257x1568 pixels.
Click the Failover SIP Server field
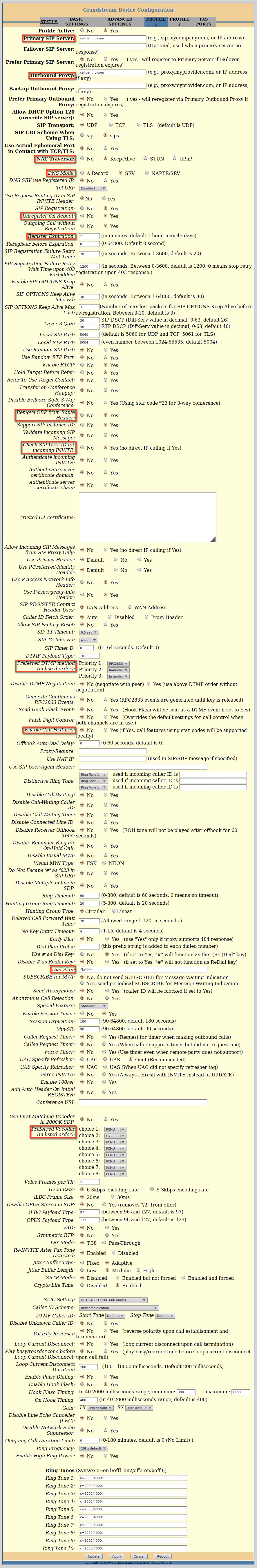click(113, 46)
